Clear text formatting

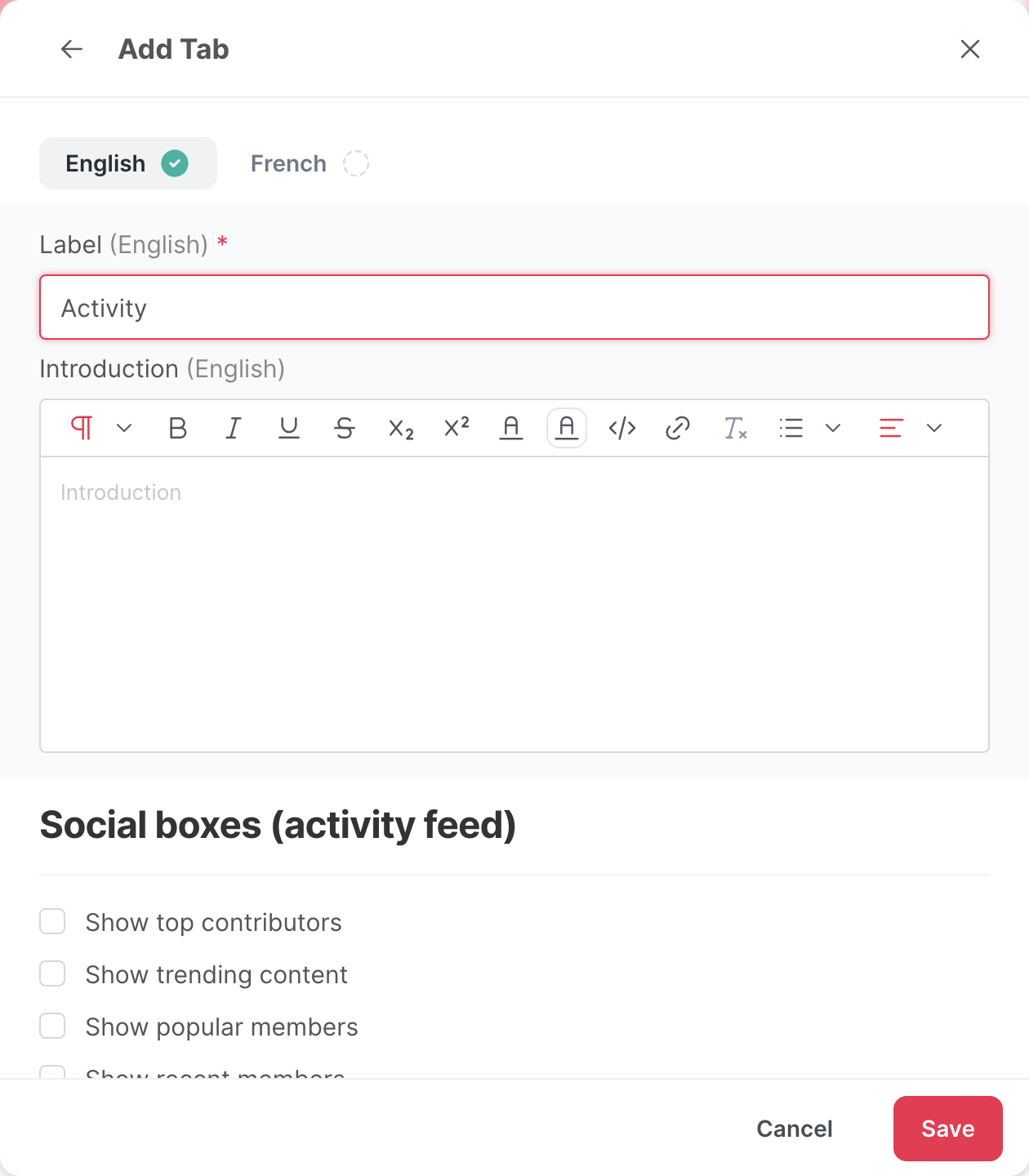tap(735, 428)
